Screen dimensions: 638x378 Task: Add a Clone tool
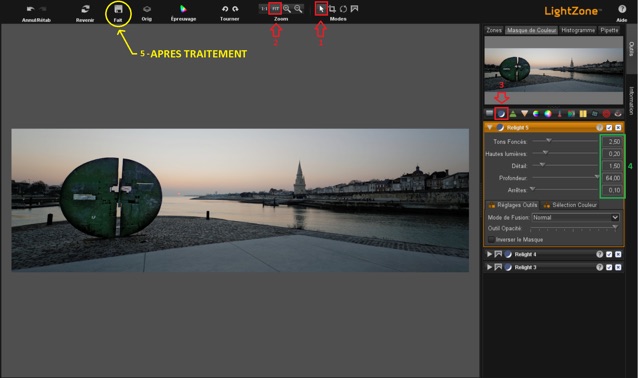pos(594,114)
